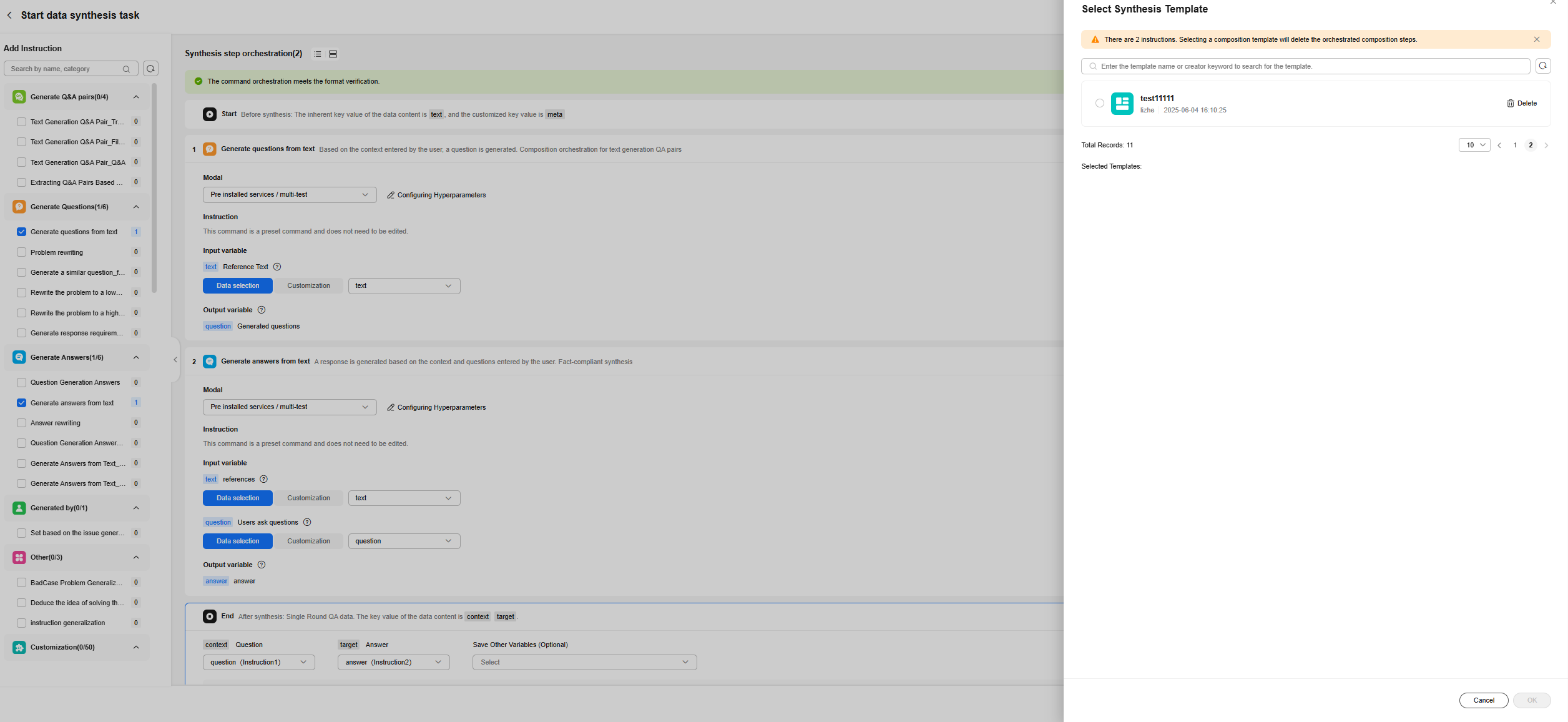1568x722 pixels.
Task: Uncheck Generate answers from text checkbox
Action: point(22,403)
